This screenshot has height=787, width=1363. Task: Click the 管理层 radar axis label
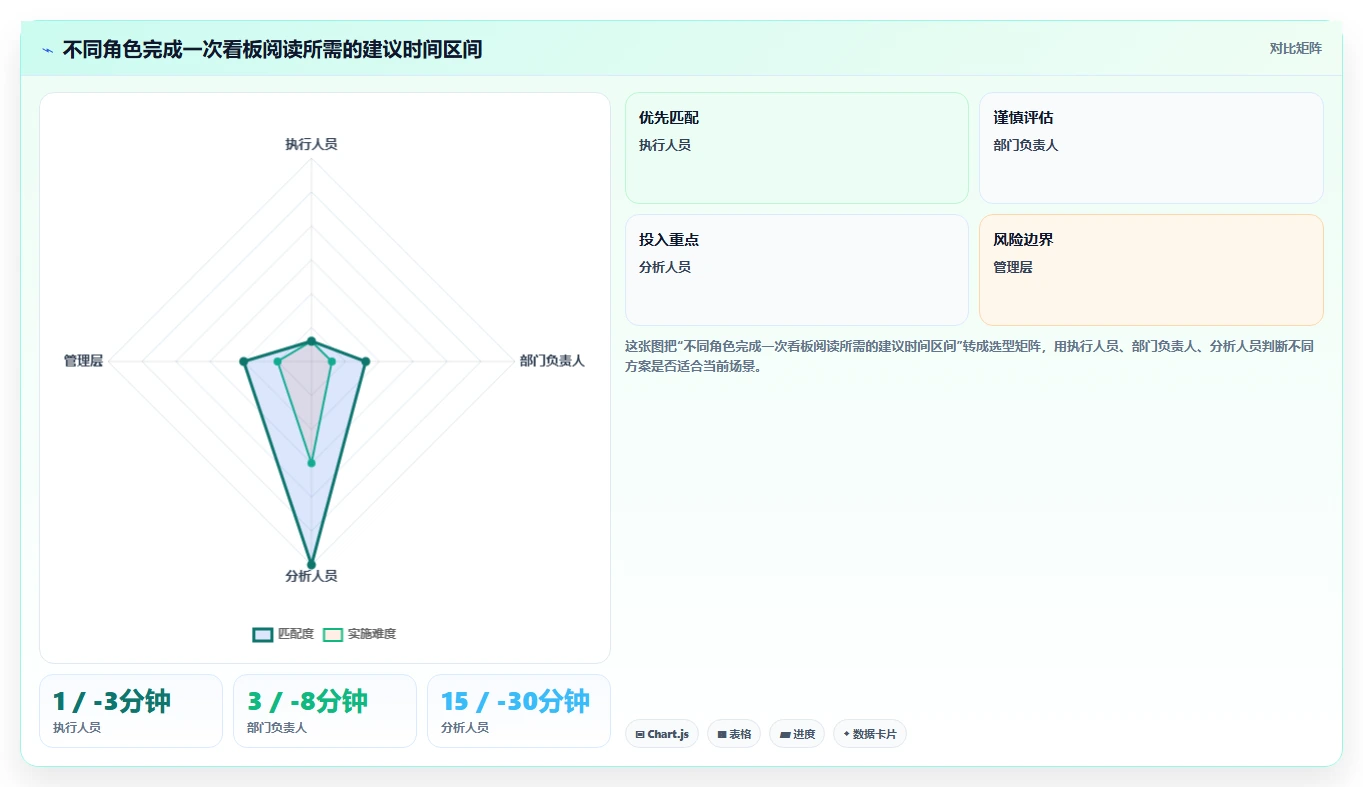click(x=83, y=361)
